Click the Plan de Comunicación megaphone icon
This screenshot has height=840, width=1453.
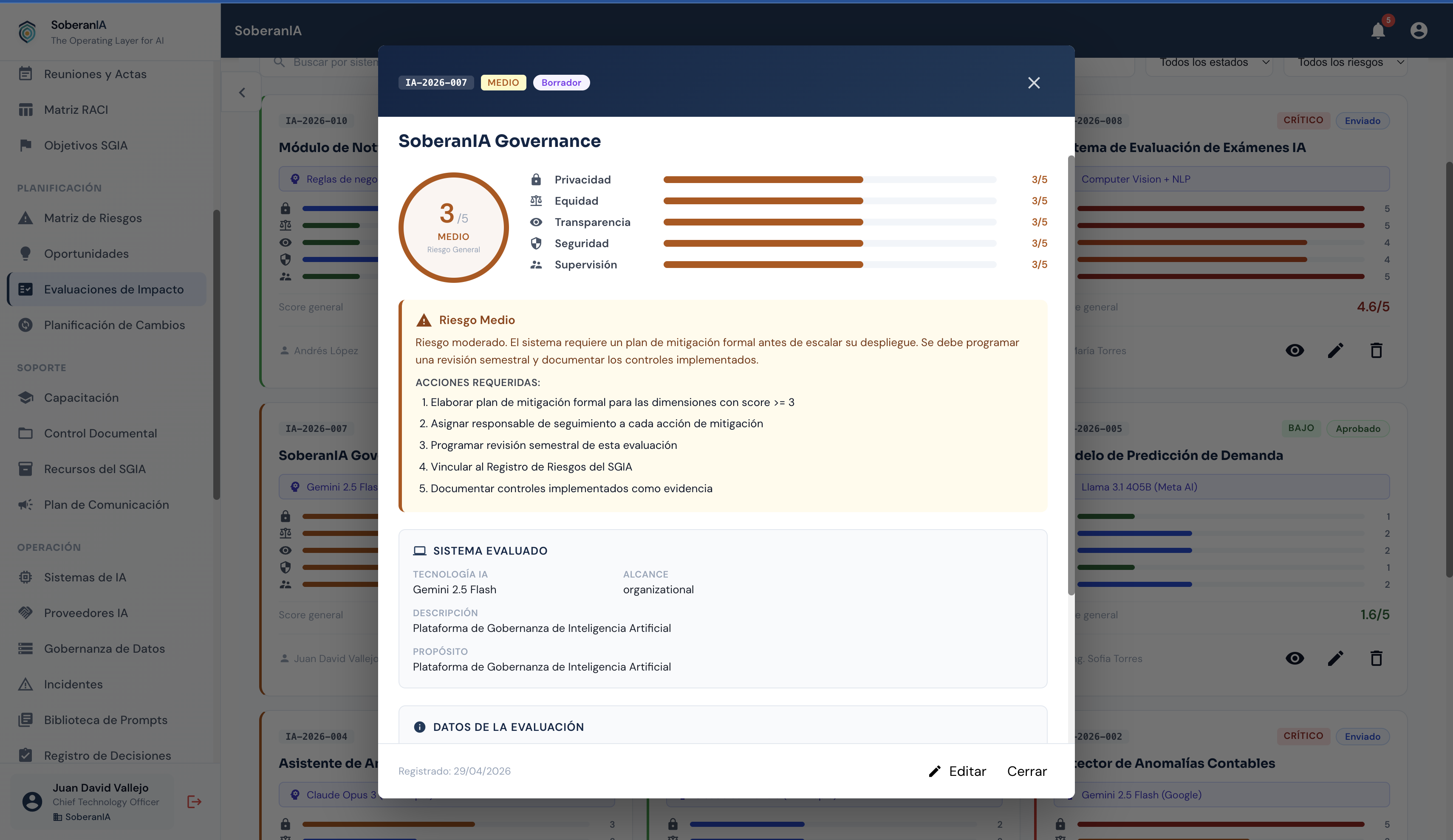point(25,505)
